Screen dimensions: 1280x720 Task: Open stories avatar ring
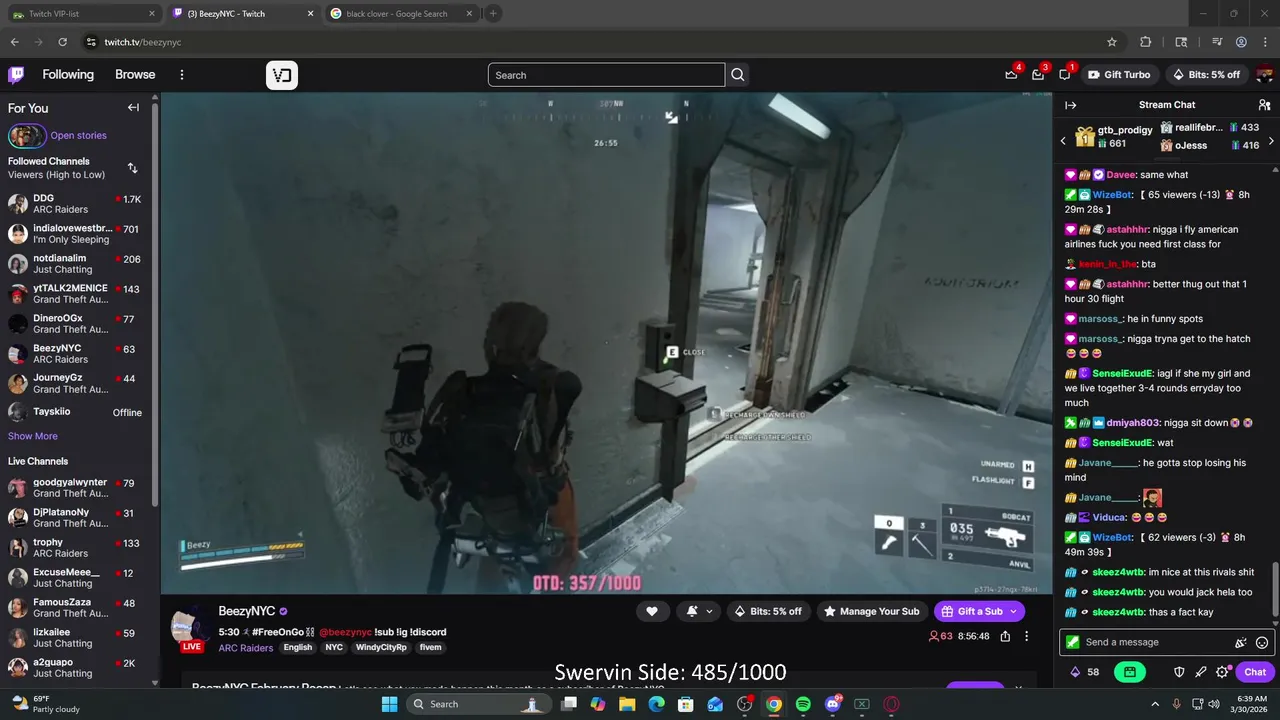click(27, 135)
